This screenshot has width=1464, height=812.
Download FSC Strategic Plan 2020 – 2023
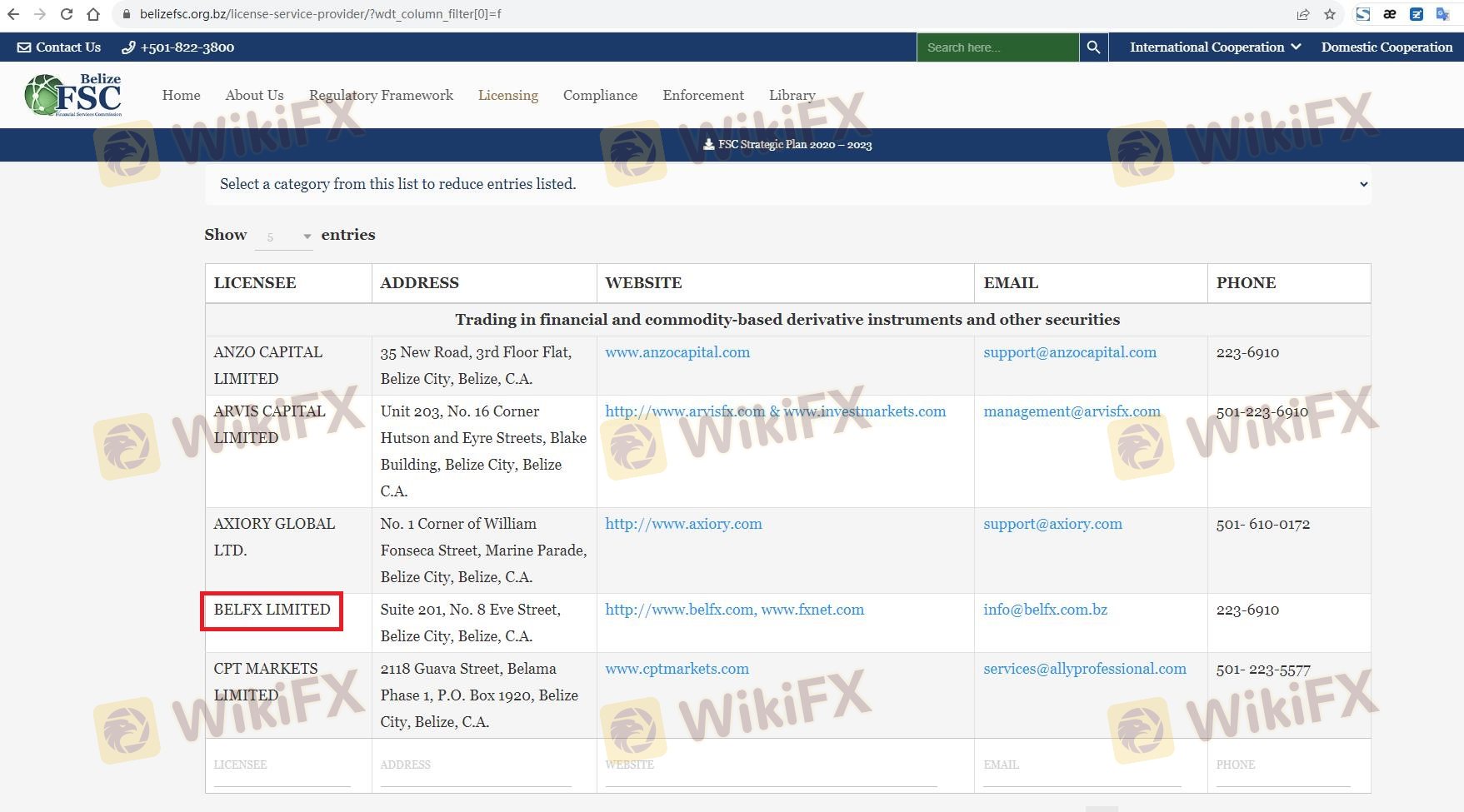click(787, 145)
